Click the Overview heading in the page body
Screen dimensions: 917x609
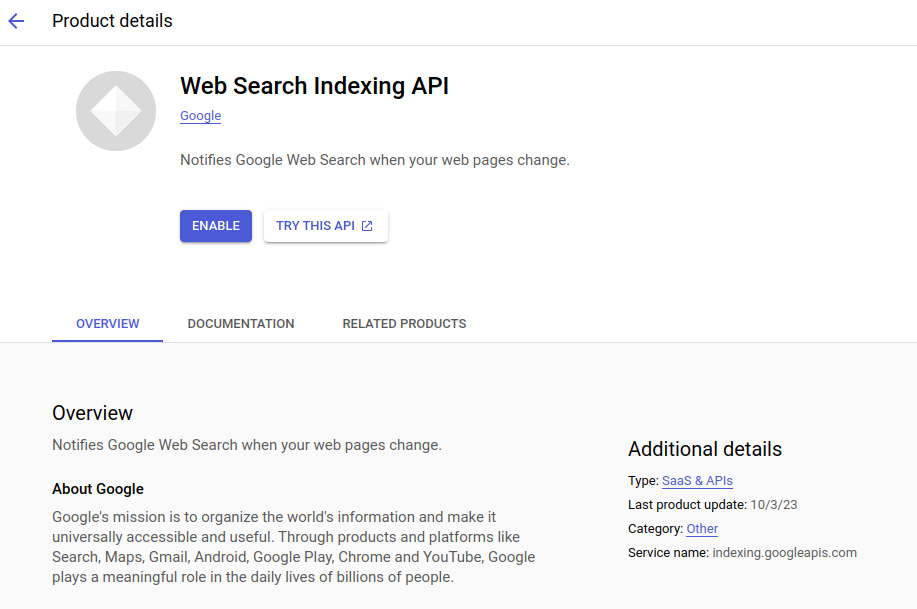point(92,412)
